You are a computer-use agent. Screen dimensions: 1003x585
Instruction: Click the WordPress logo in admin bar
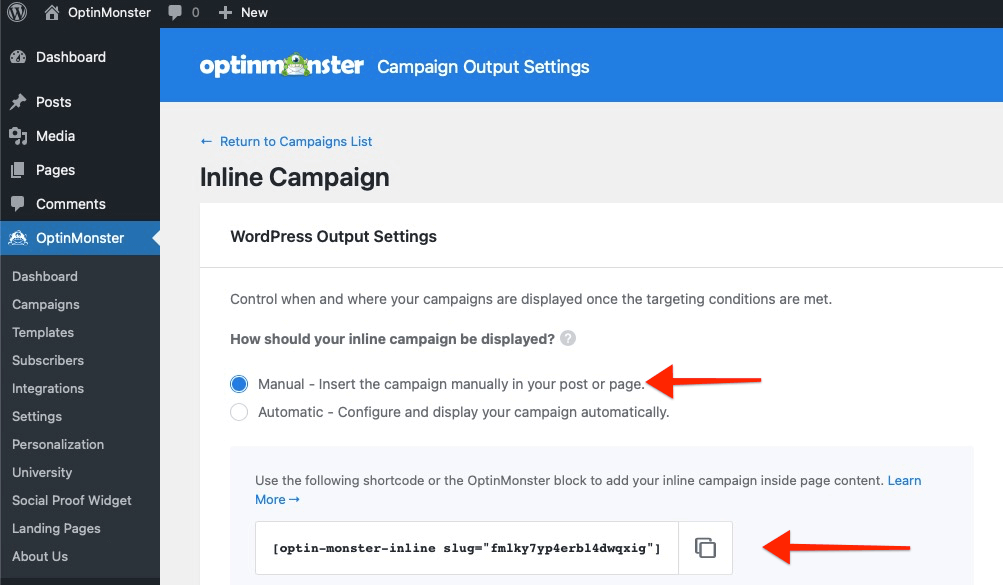15,12
